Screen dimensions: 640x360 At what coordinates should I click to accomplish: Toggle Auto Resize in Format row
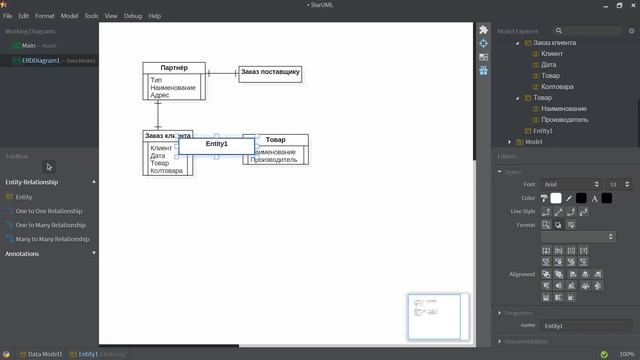tap(546, 225)
